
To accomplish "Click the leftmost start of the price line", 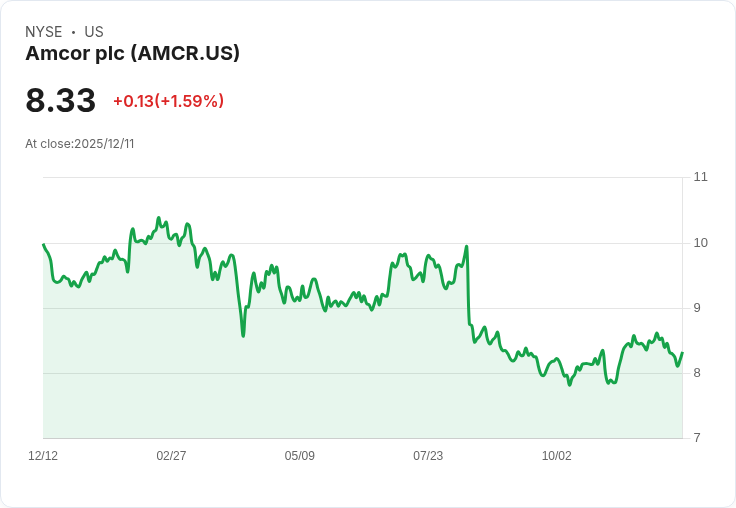I will coord(43,244).
